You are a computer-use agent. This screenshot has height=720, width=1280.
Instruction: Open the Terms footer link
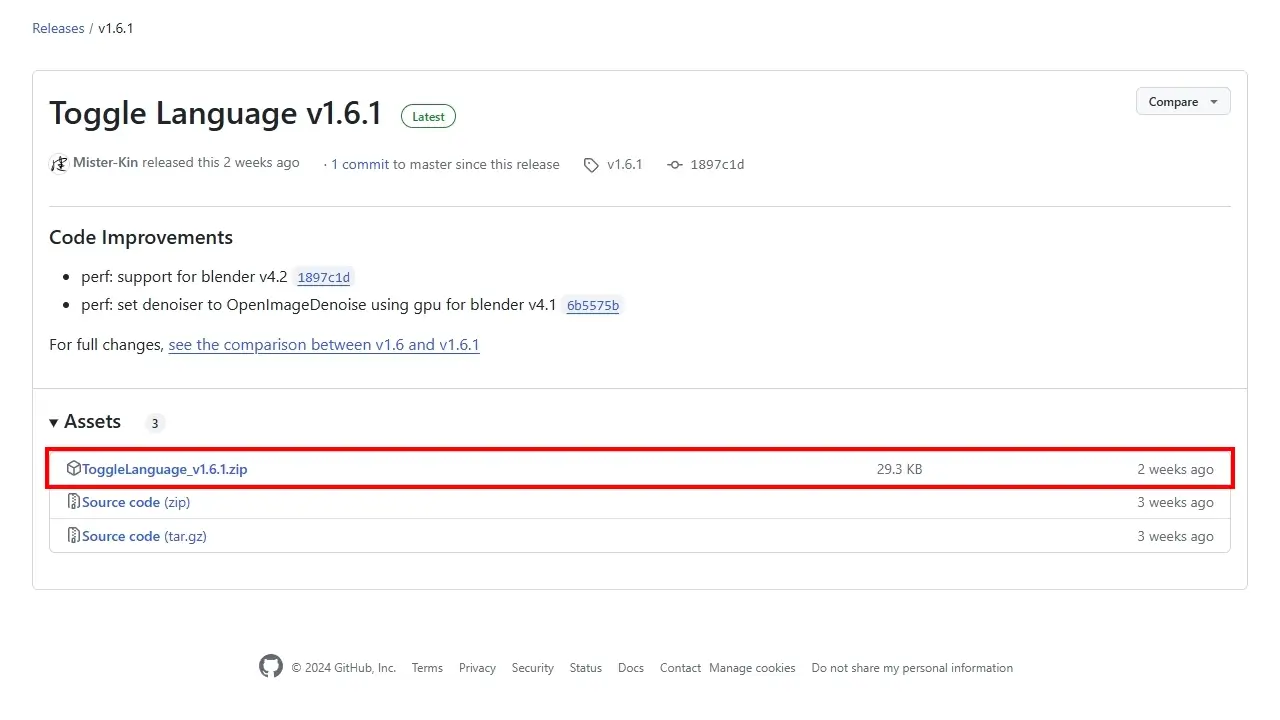pyautogui.click(x=427, y=668)
